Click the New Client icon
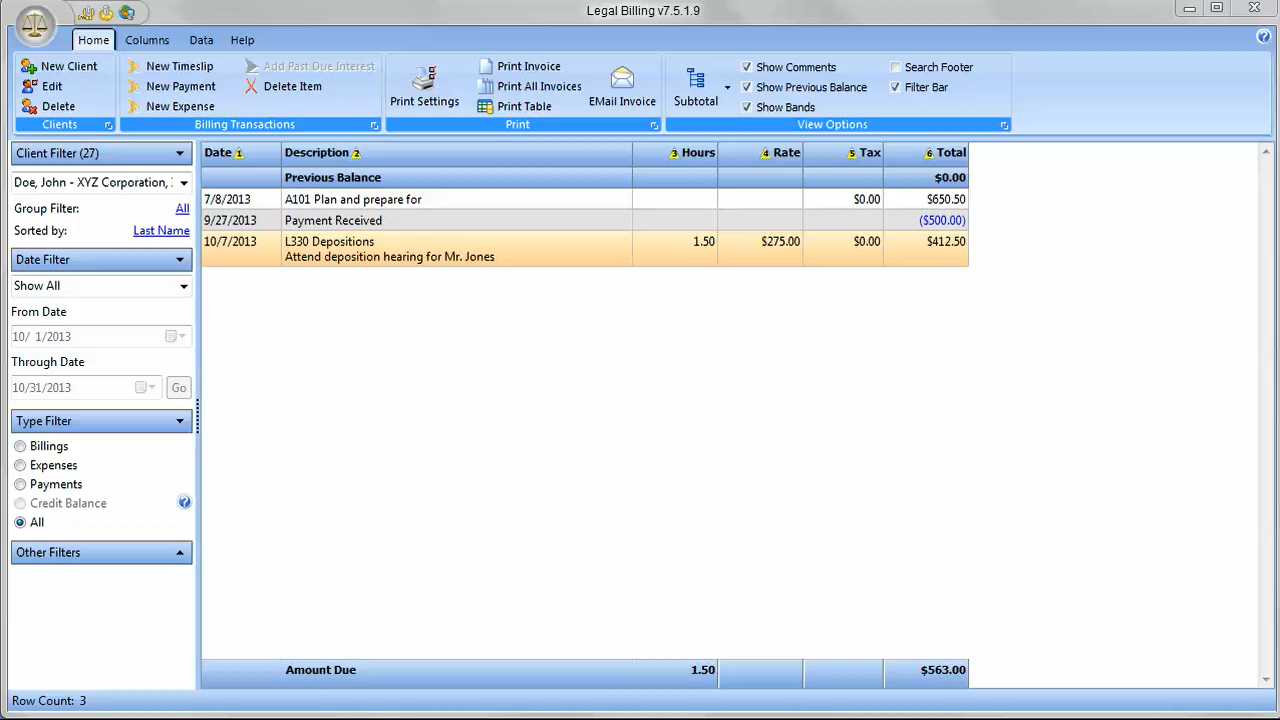The image size is (1280, 720). pyautogui.click(x=29, y=66)
